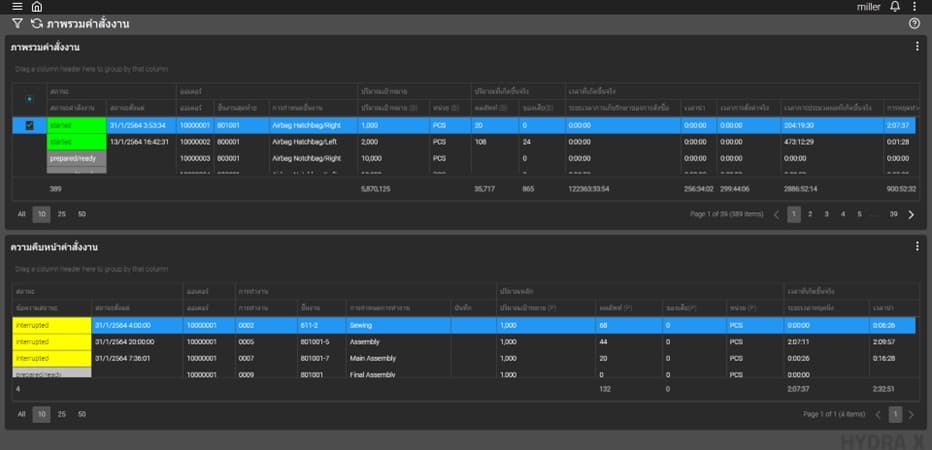This screenshot has width=932, height=450.
Task: Click the date cell 31/1/2564 3:53:34
Action: [x=141, y=125]
